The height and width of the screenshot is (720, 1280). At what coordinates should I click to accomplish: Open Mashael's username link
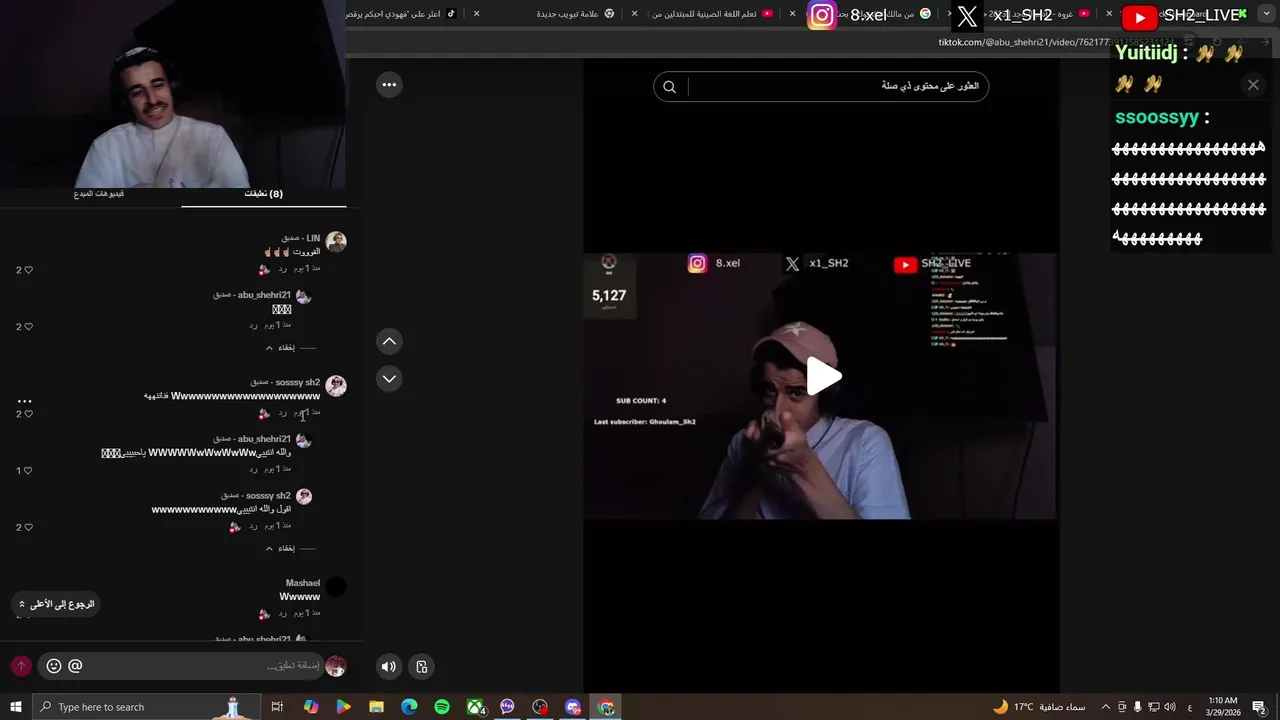(303, 583)
